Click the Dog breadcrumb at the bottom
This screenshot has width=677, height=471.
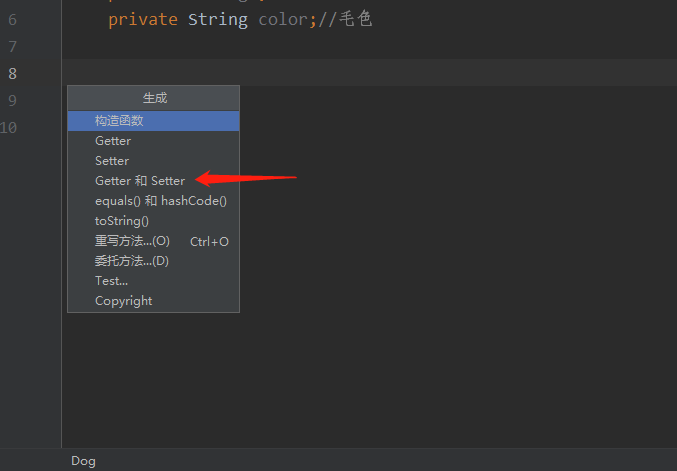pos(83,461)
